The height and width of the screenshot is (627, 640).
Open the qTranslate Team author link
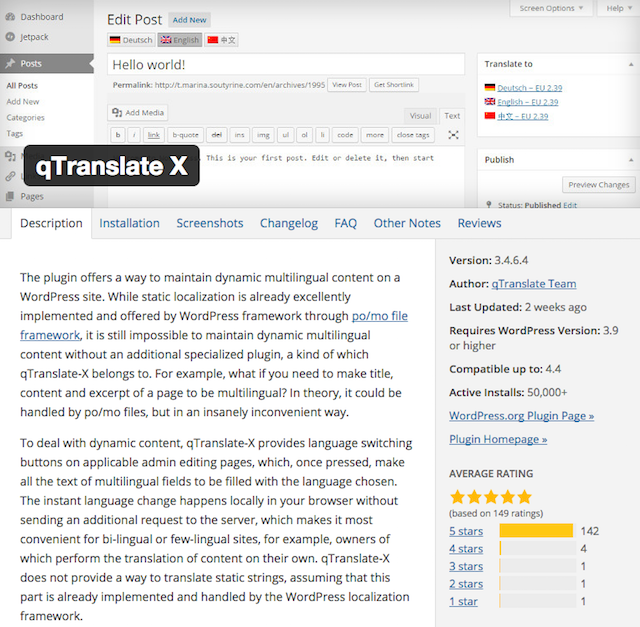point(534,284)
